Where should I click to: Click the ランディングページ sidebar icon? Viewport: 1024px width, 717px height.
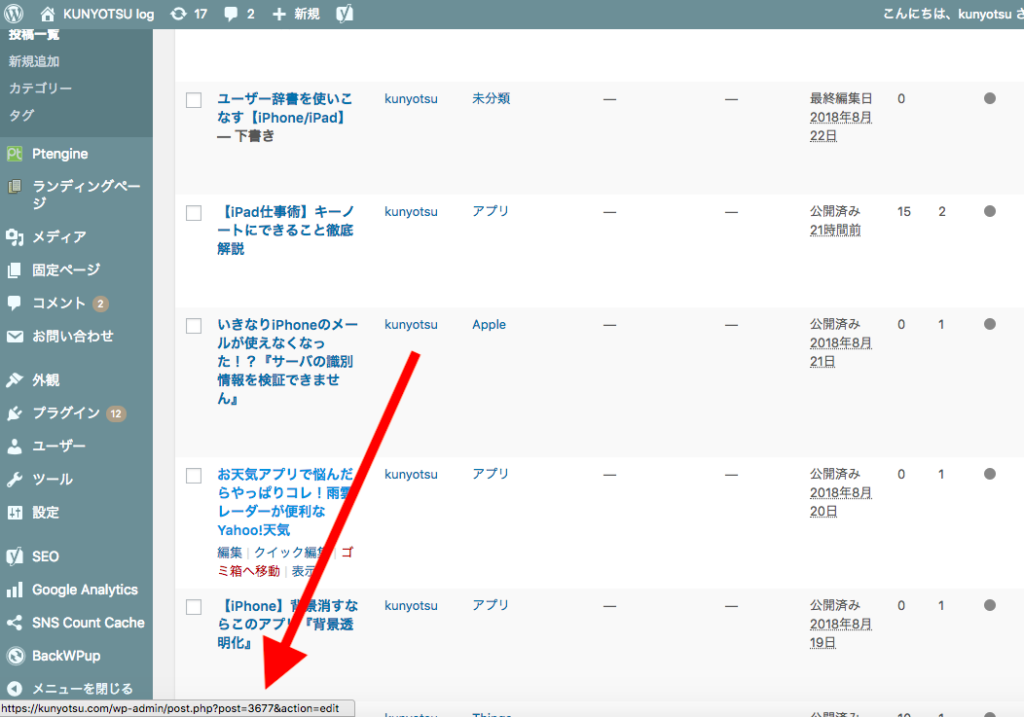coord(14,187)
